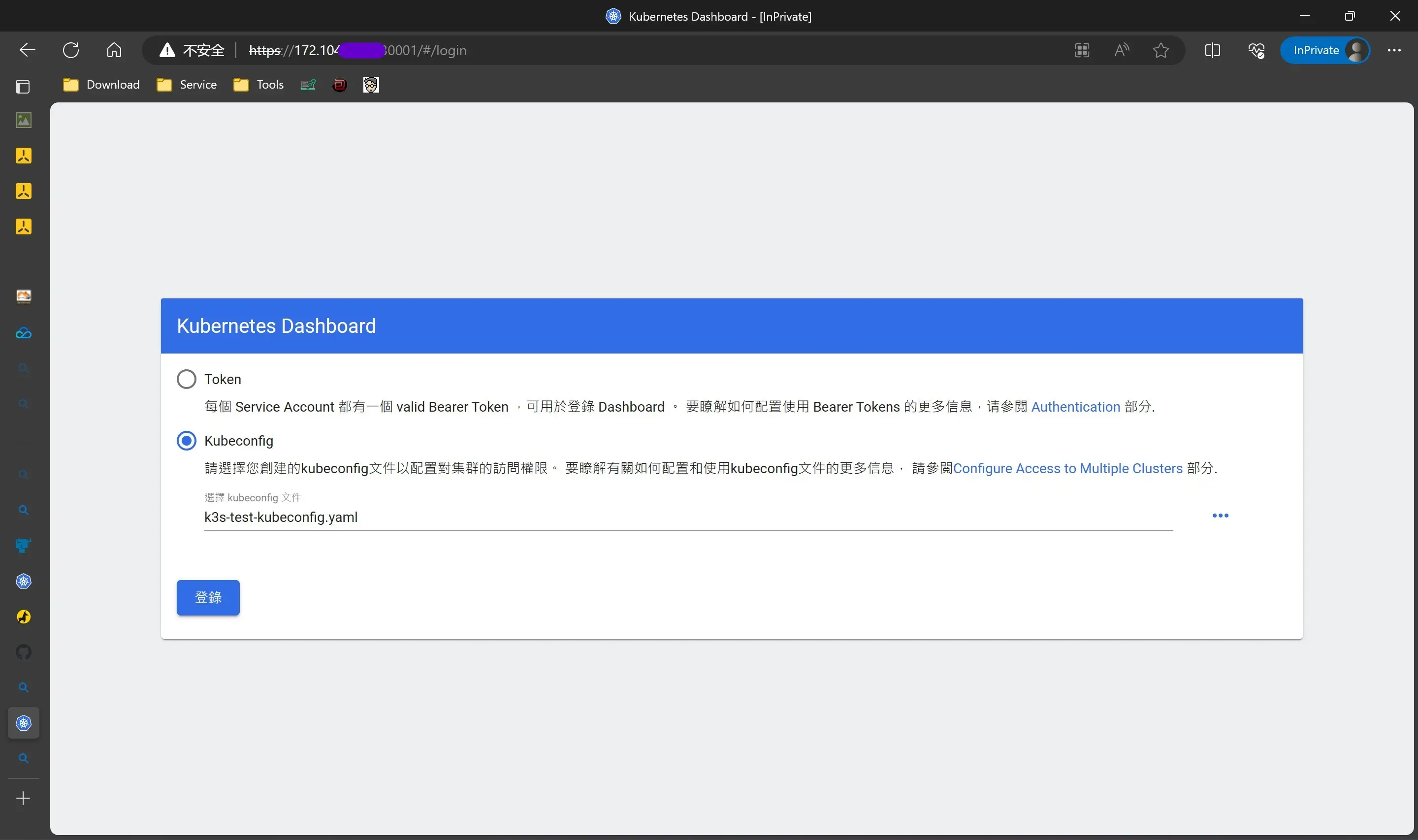Open the app available grid icon in address bar
This screenshot has height=840, width=1418.
(x=1081, y=50)
